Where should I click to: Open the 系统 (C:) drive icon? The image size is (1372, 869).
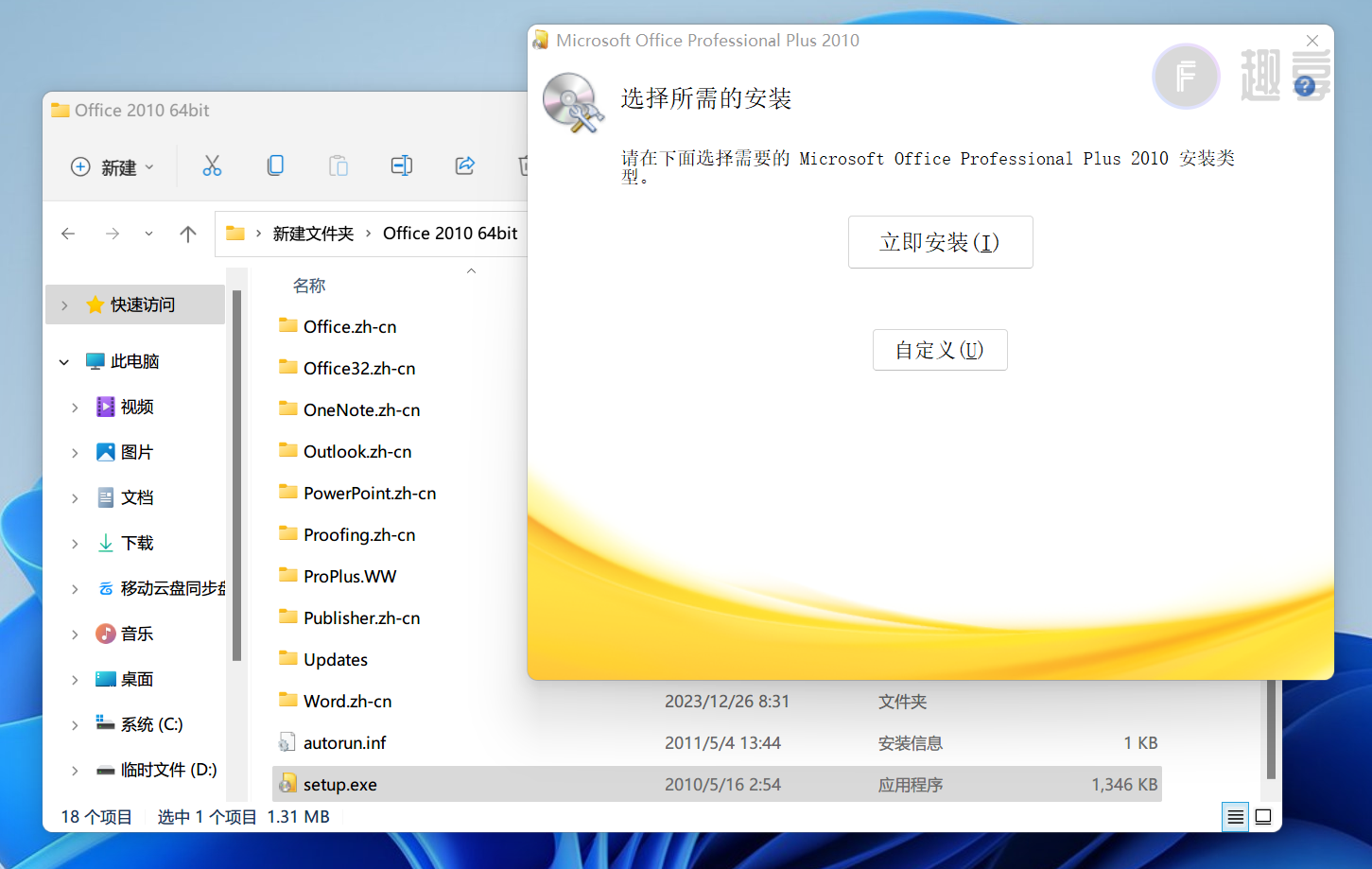(106, 724)
